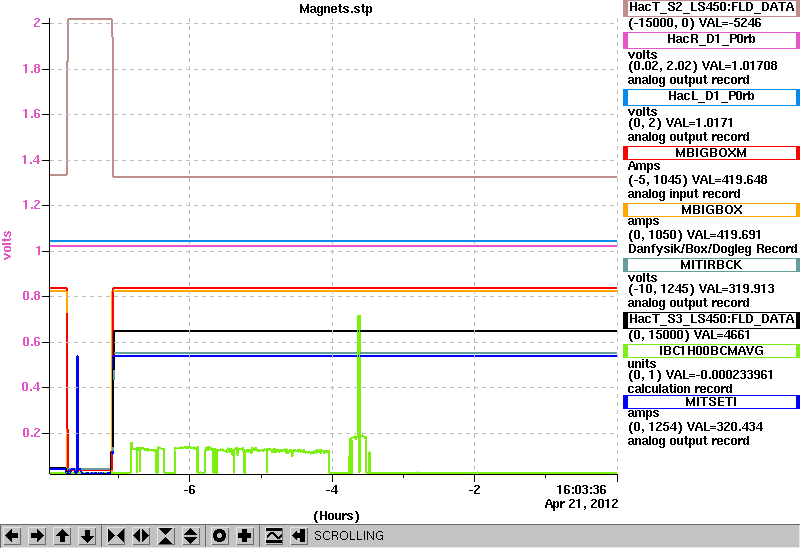
Task: Click the plus toolbar button
Action: 245,536
